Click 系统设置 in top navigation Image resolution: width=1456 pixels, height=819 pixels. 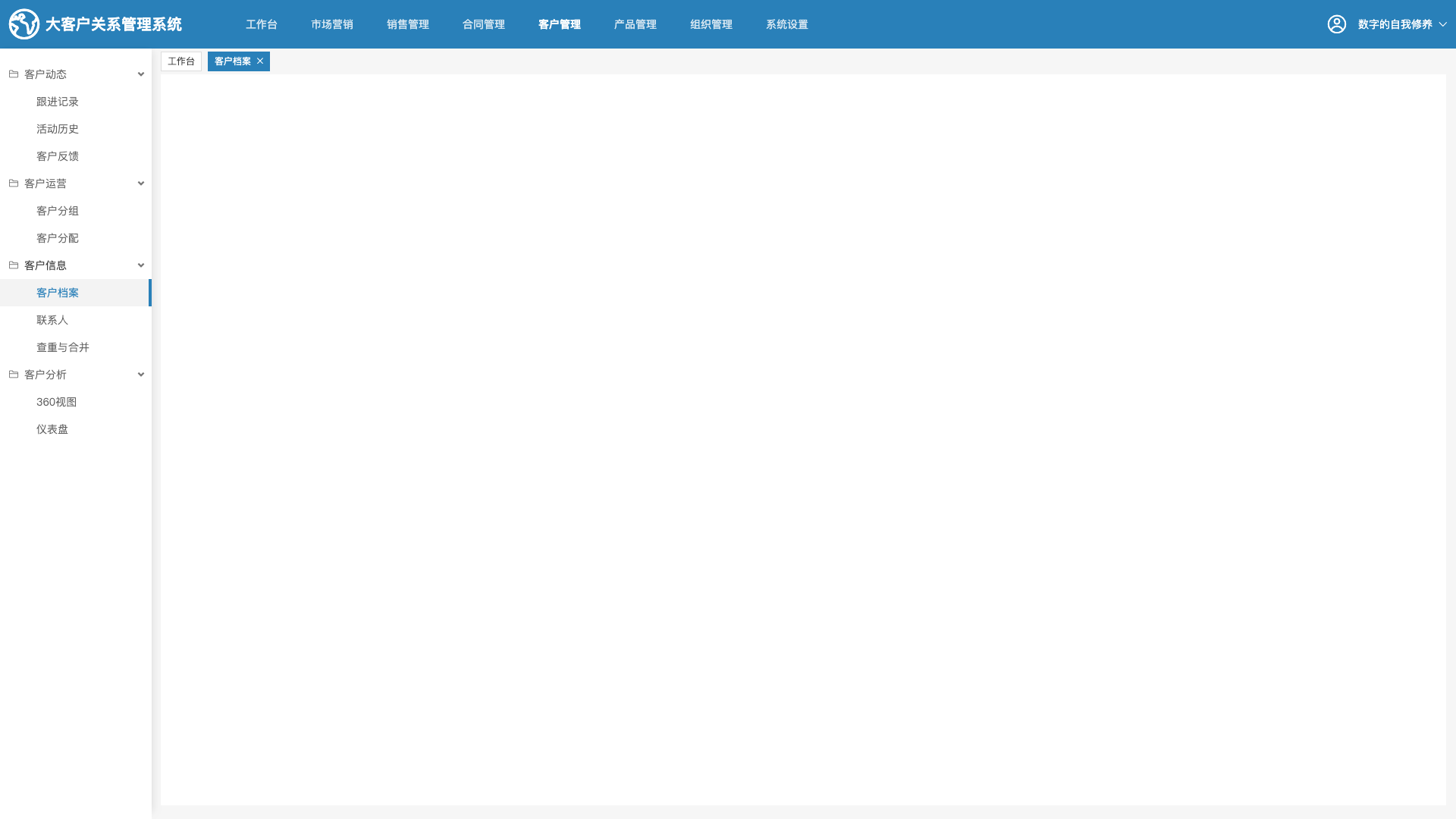(787, 24)
